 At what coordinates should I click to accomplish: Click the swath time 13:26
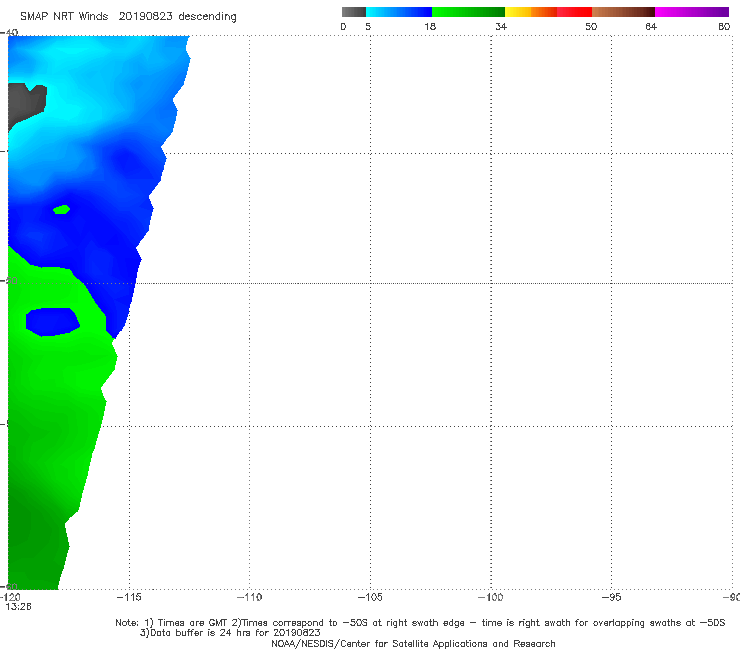tap(18, 607)
